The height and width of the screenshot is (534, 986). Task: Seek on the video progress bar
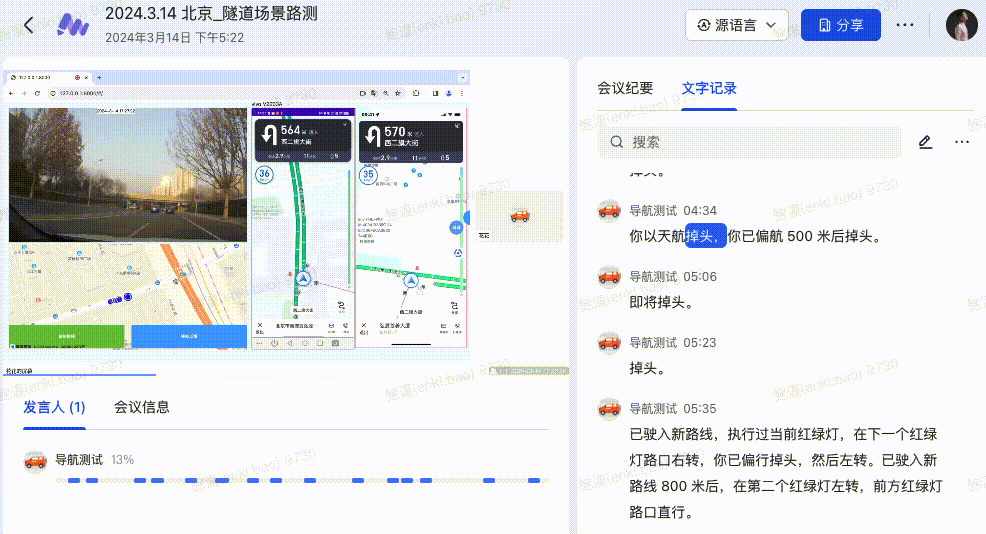point(286,375)
